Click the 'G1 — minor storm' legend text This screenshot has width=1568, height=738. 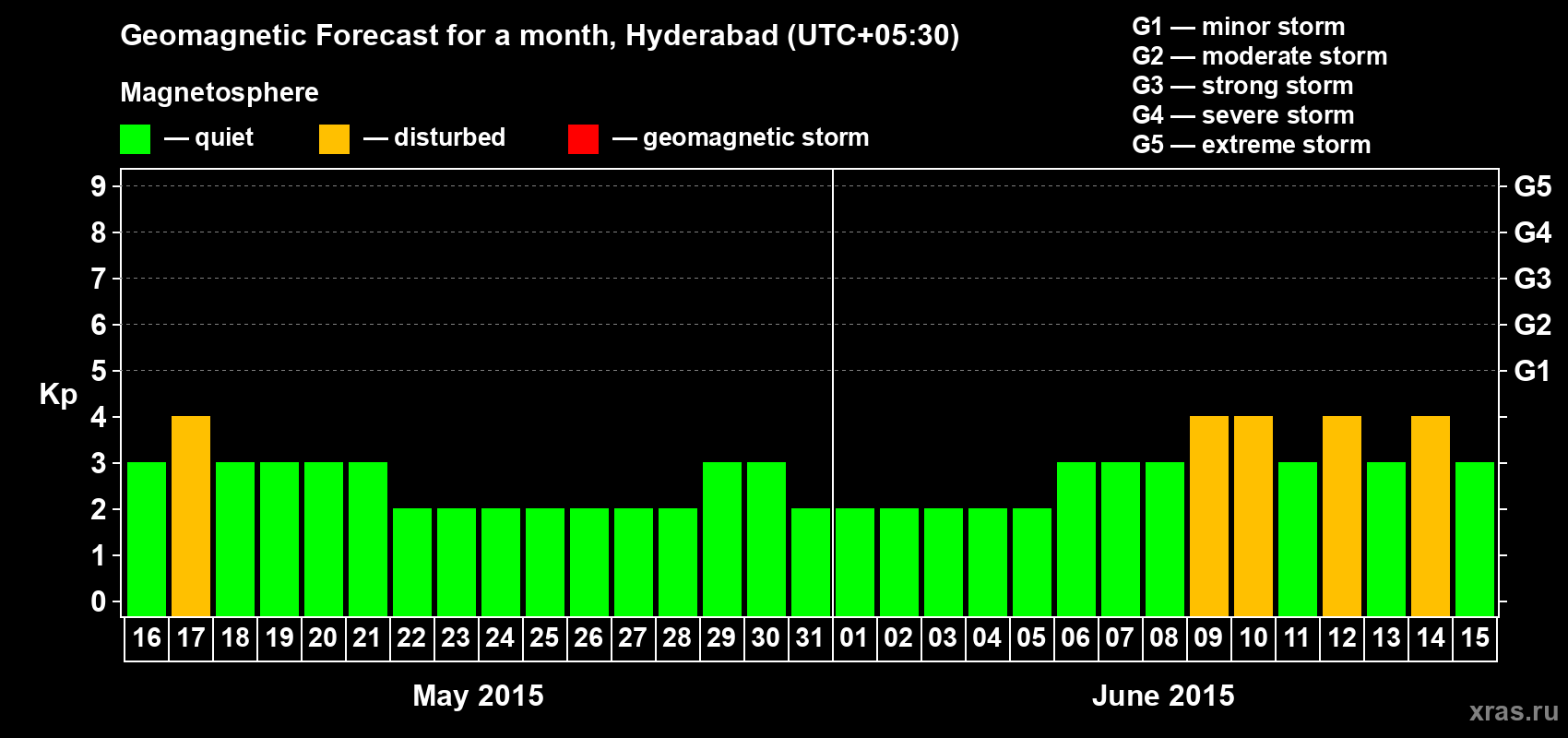1239,27
